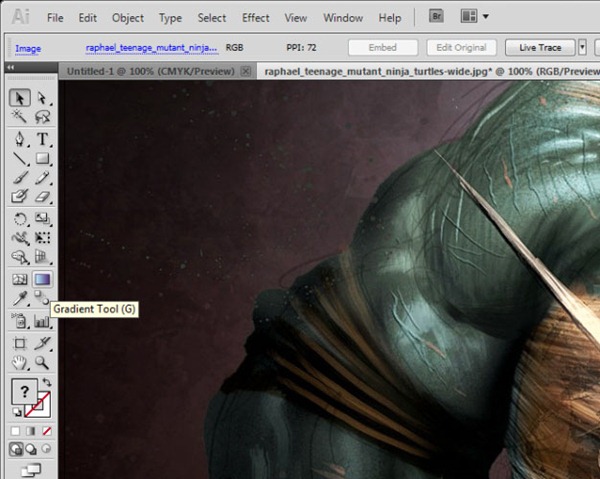Screen dimensions: 600x479
Task: Open the Edit menu
Action: [88, 18]
